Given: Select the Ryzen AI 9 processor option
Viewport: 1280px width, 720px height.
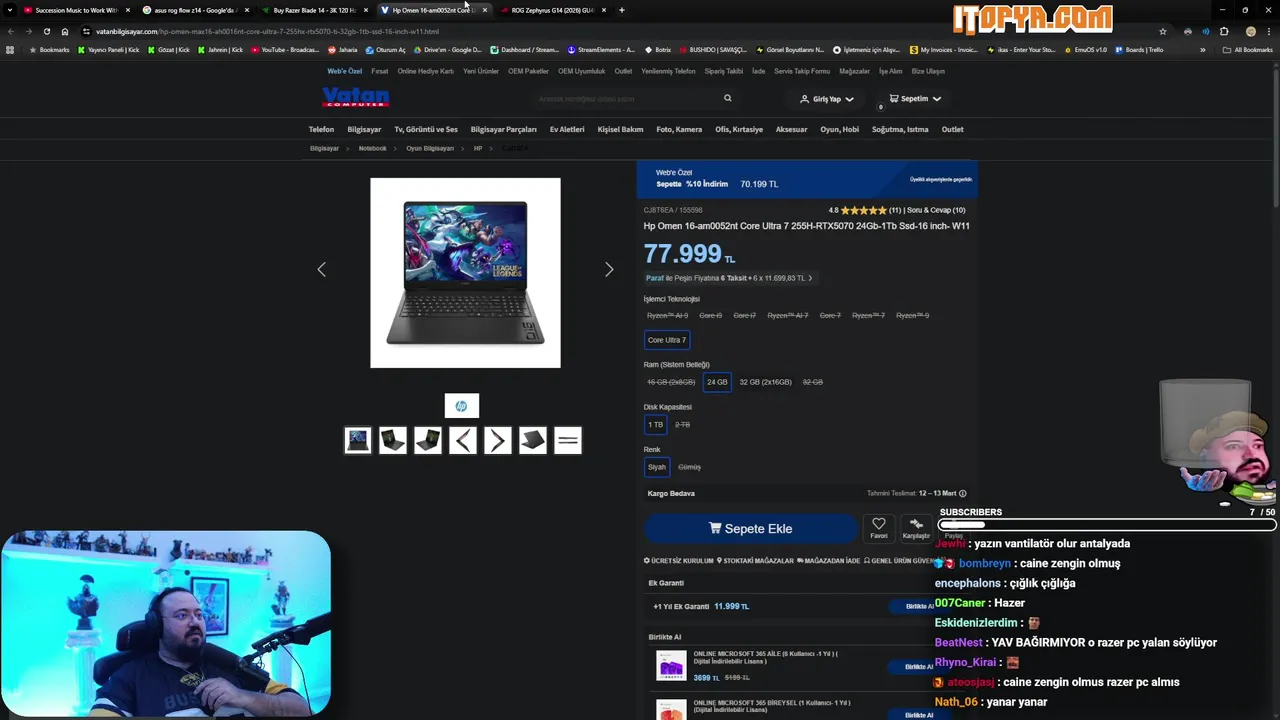Looking at the screenshot, I should [x=667, y=315].
